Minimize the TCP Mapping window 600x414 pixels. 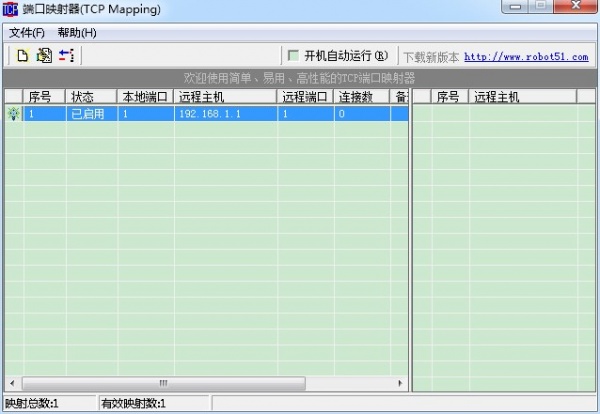pyautogui.click(x=515, y=7)
